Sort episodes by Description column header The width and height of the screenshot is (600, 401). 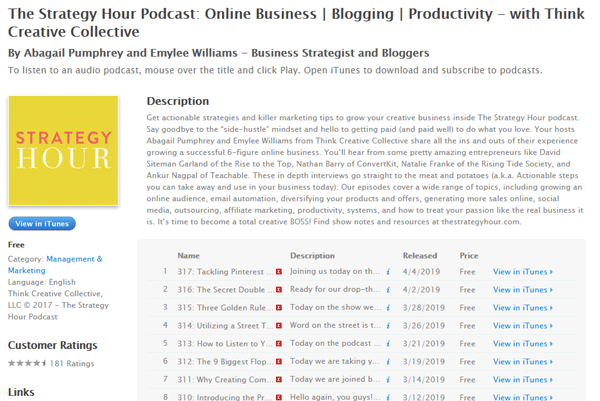pyautogui.click(x=312, y=256)
